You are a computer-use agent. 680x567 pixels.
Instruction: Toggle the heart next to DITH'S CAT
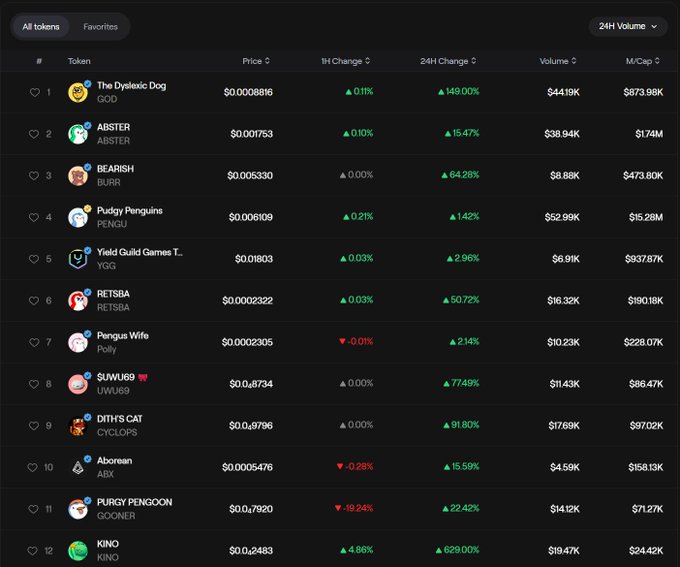[34, 426]
